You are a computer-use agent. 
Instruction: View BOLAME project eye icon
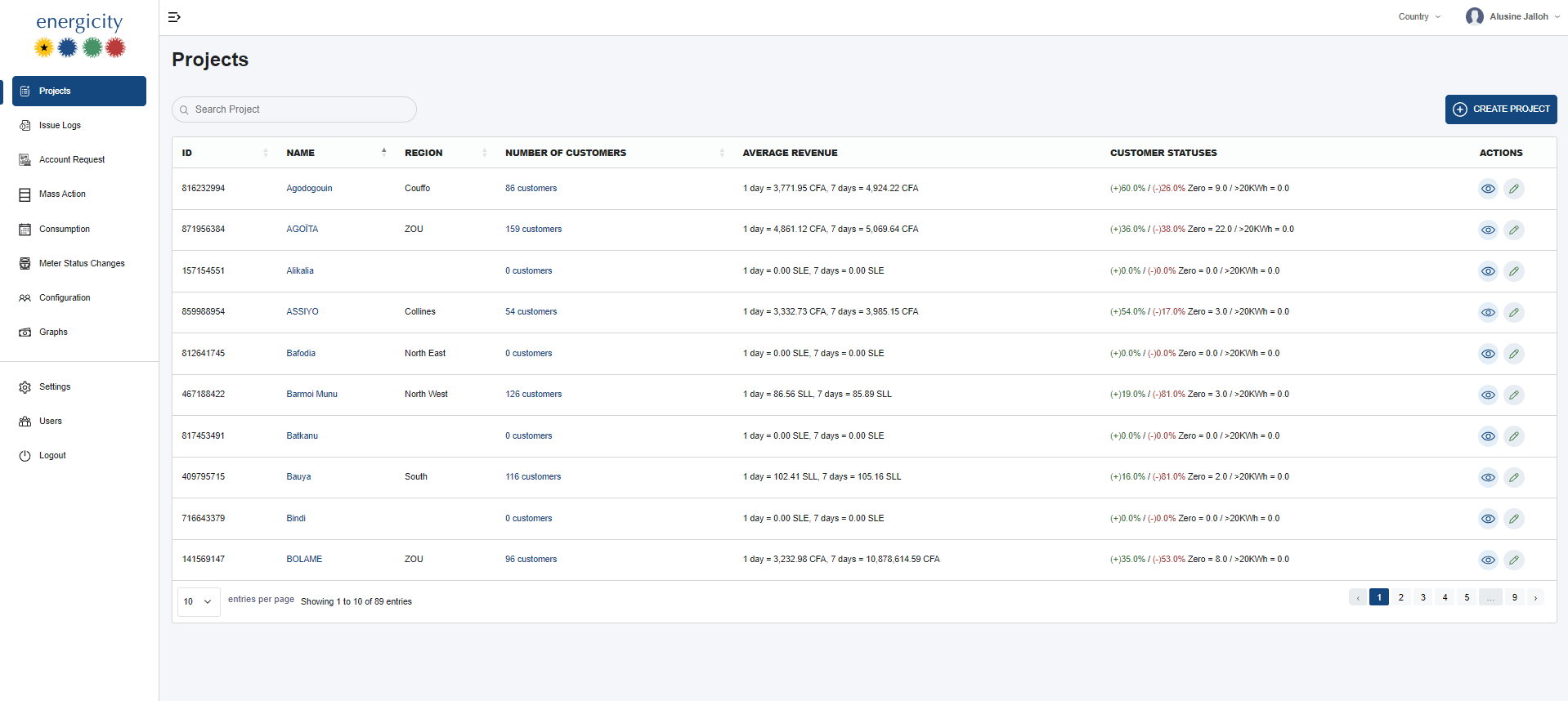click(1488, 560)
